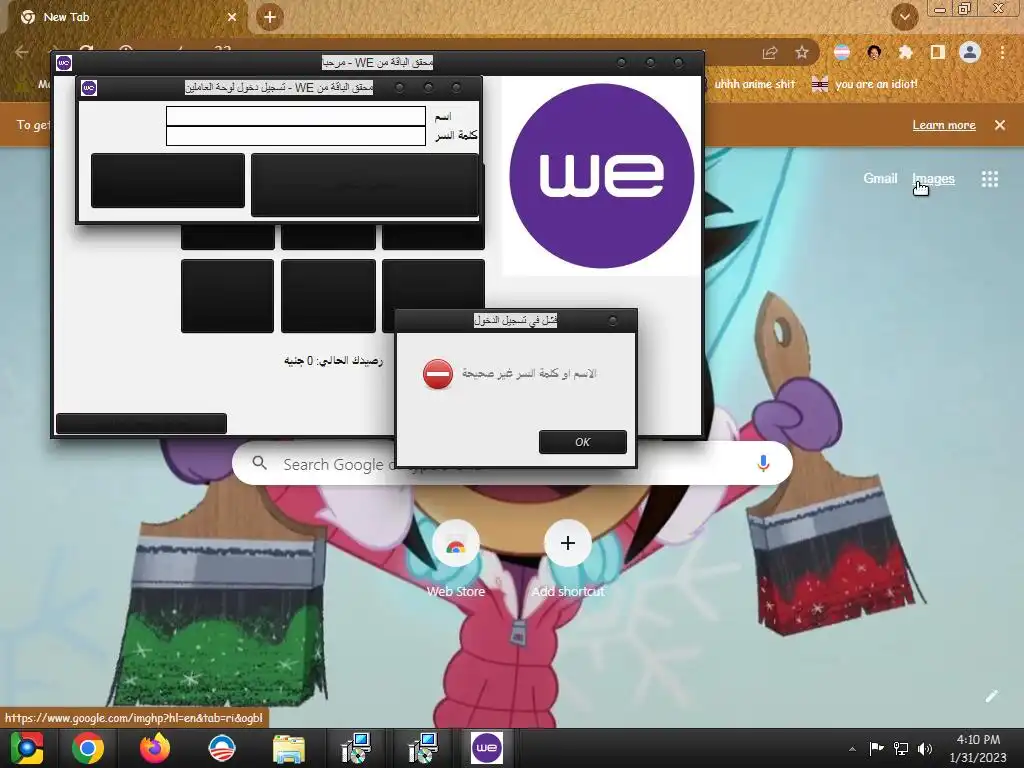This screenshot has height=768, width=1024.
Task: Click the share page icon
Action: click(770, 52)
